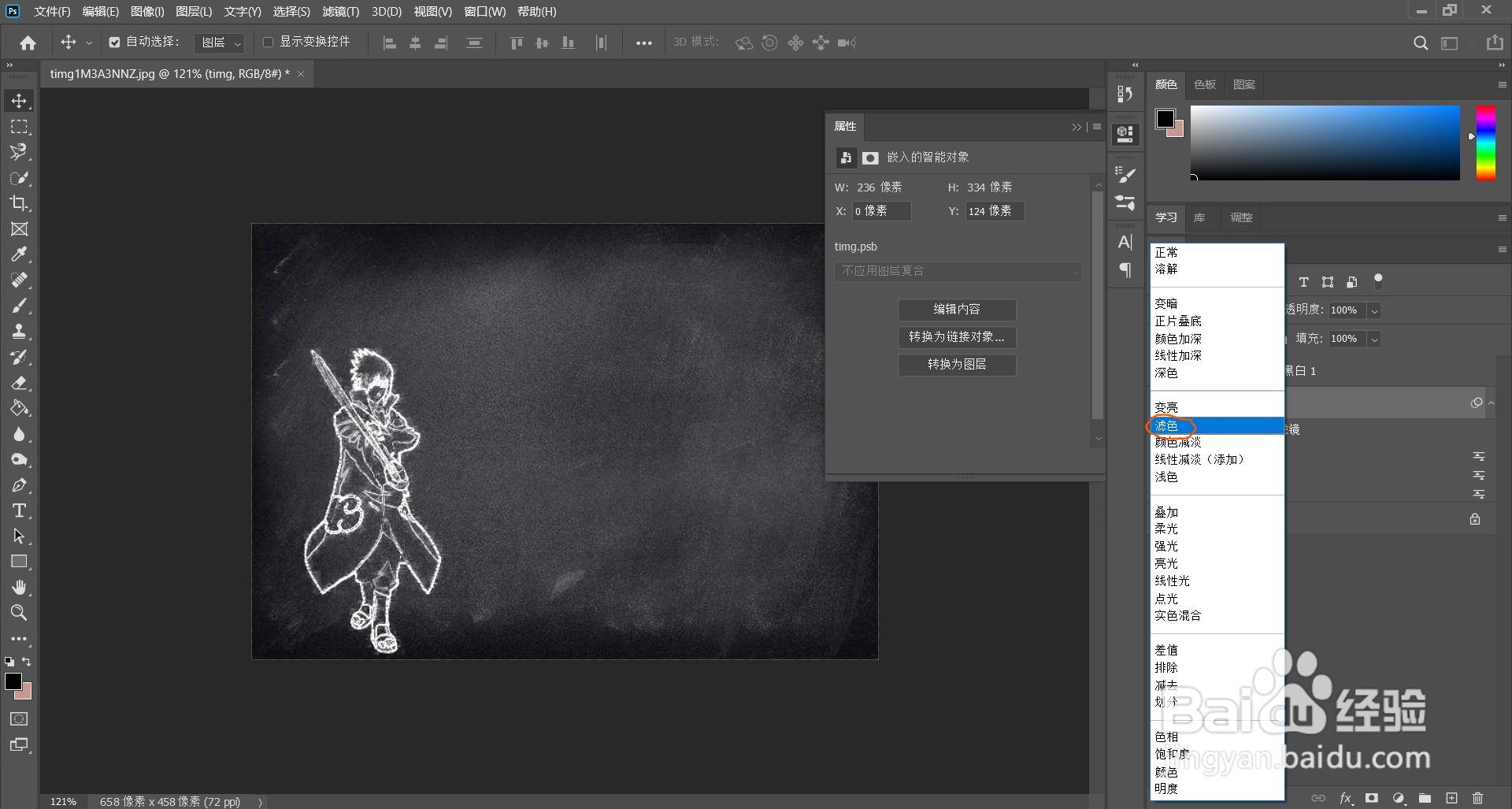Click Convert to Linked (转换为链接对象) button

tap(957, 337)
